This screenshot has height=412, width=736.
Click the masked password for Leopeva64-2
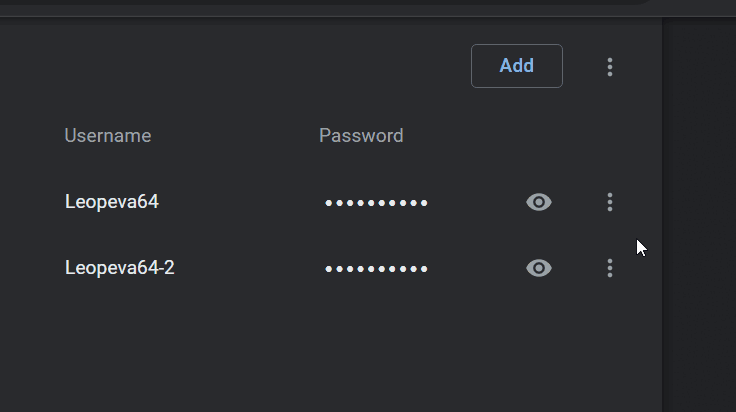point(376,269)
